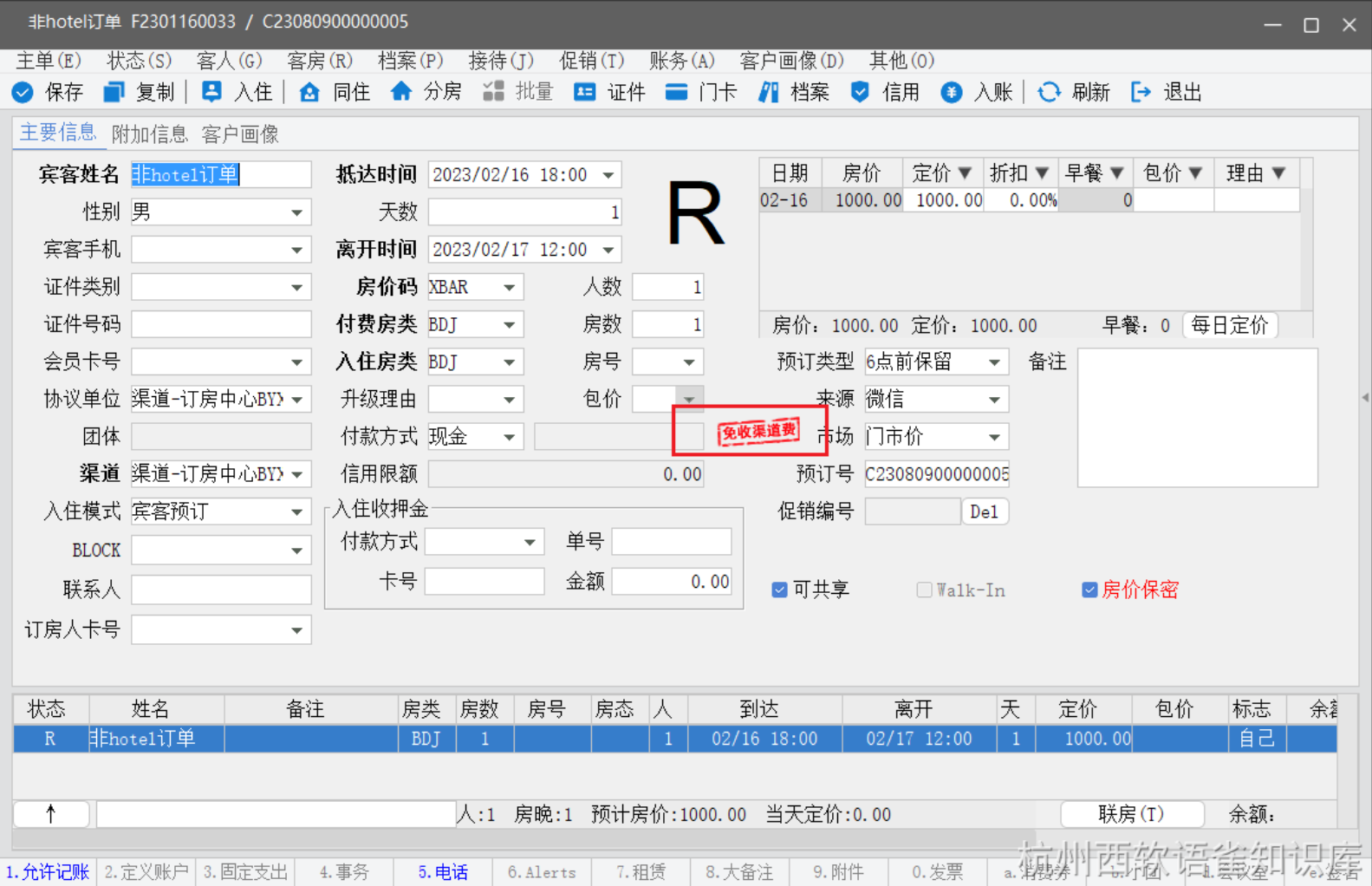
Task: Click the 折扣 column filter arrow
Action: coord(1042,173)
